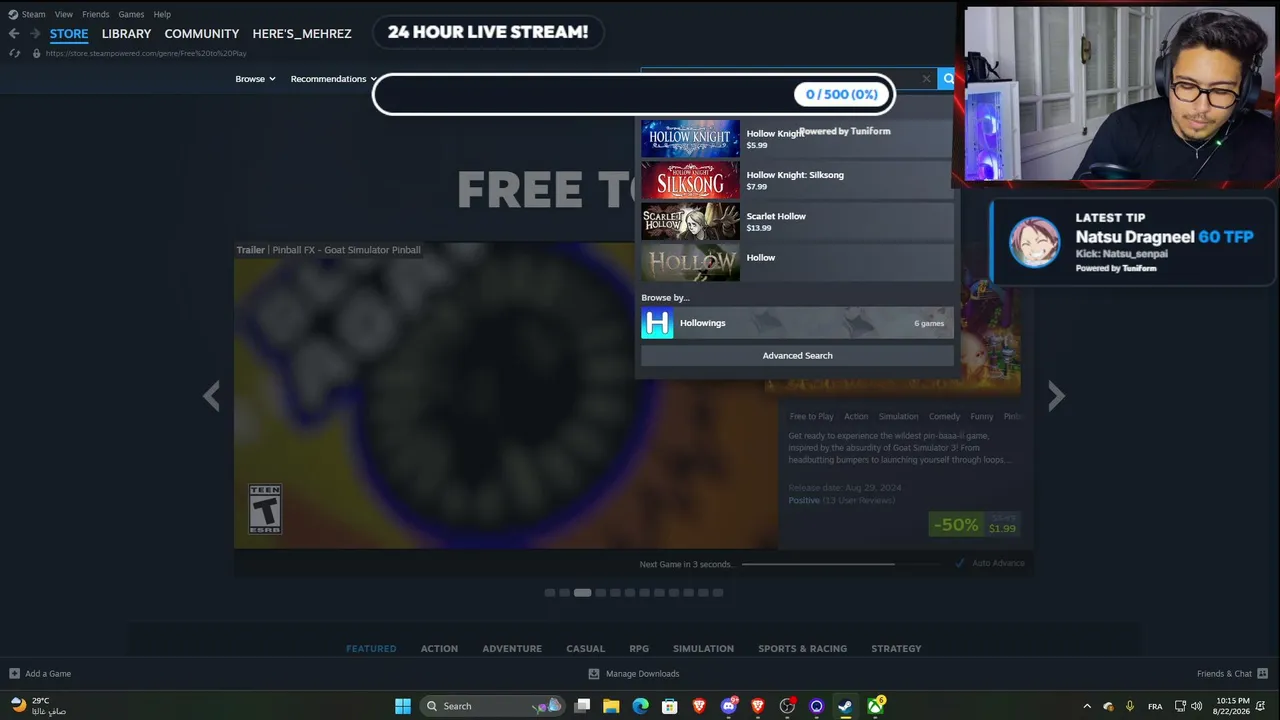Click the Steam taskbar icon
1280x720 pixels.
pos(845,706)
